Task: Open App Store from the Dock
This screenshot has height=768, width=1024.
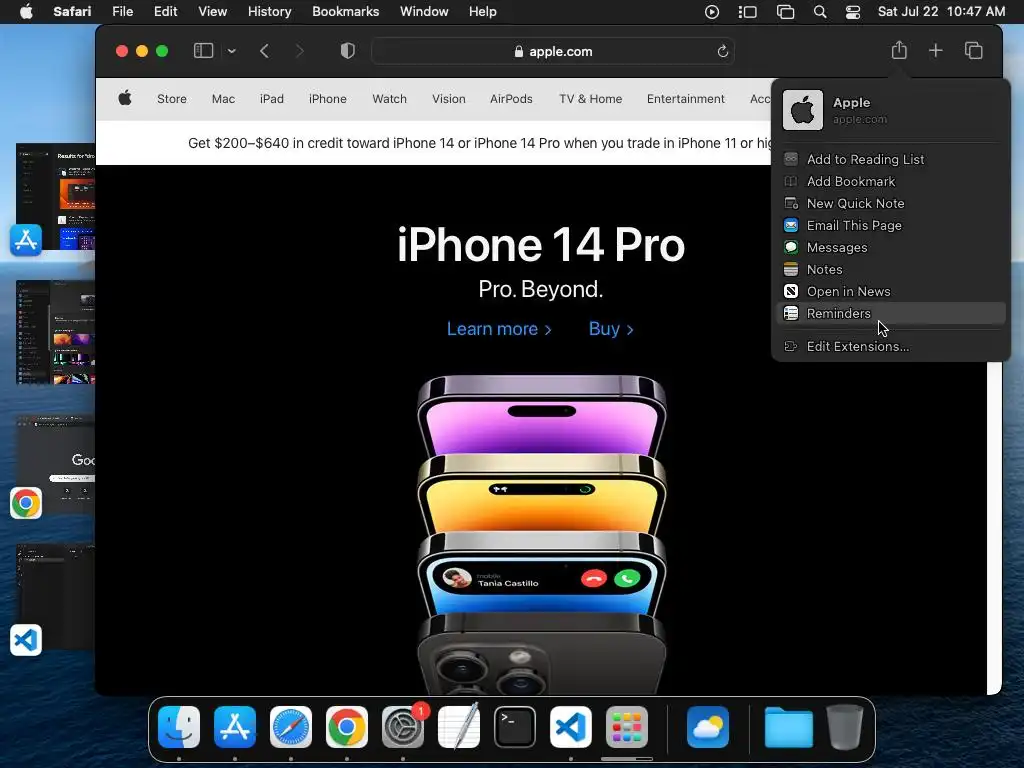Action: coord(235,727)
